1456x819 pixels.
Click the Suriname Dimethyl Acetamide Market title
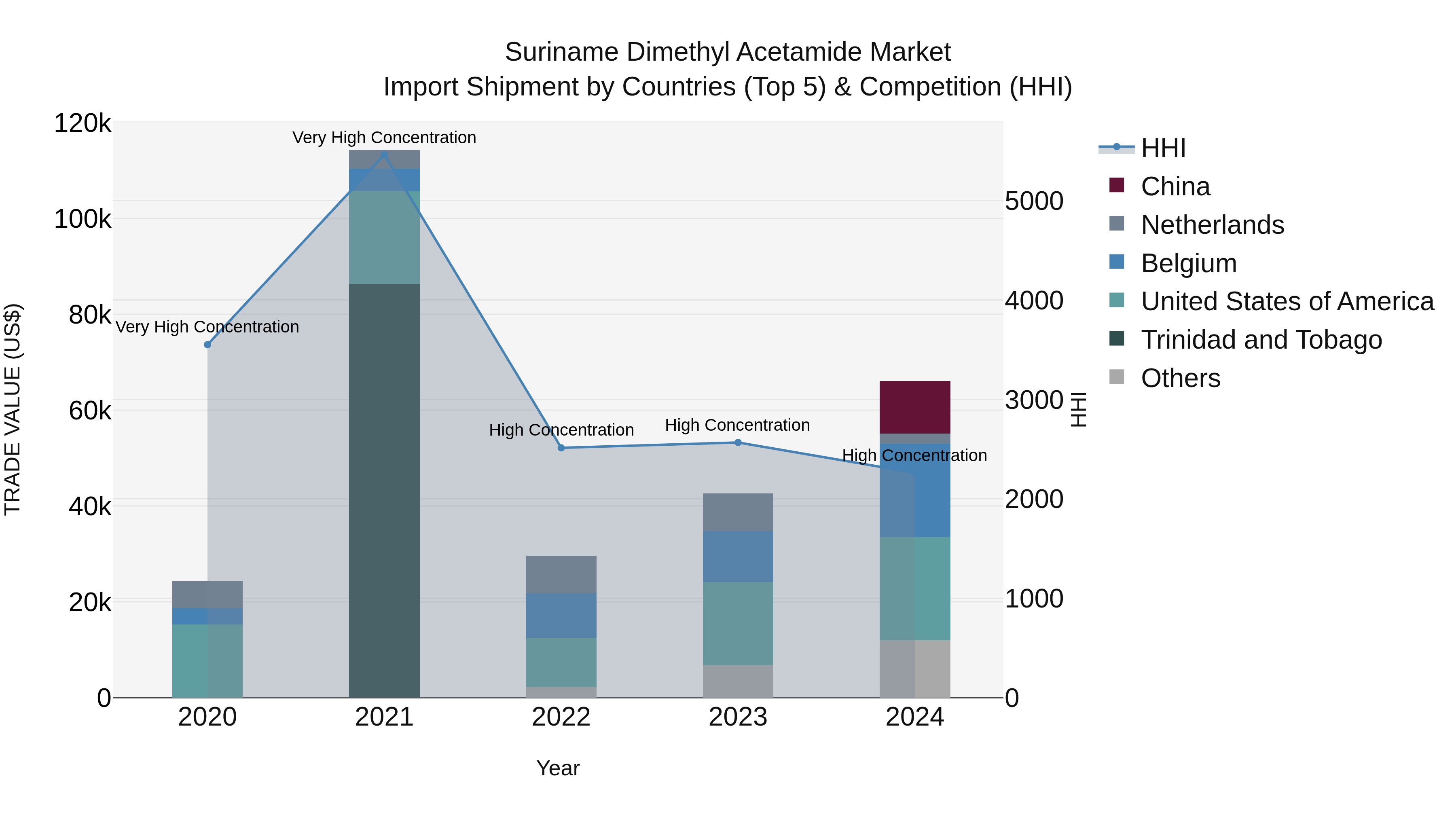click(x=728, y=52)
